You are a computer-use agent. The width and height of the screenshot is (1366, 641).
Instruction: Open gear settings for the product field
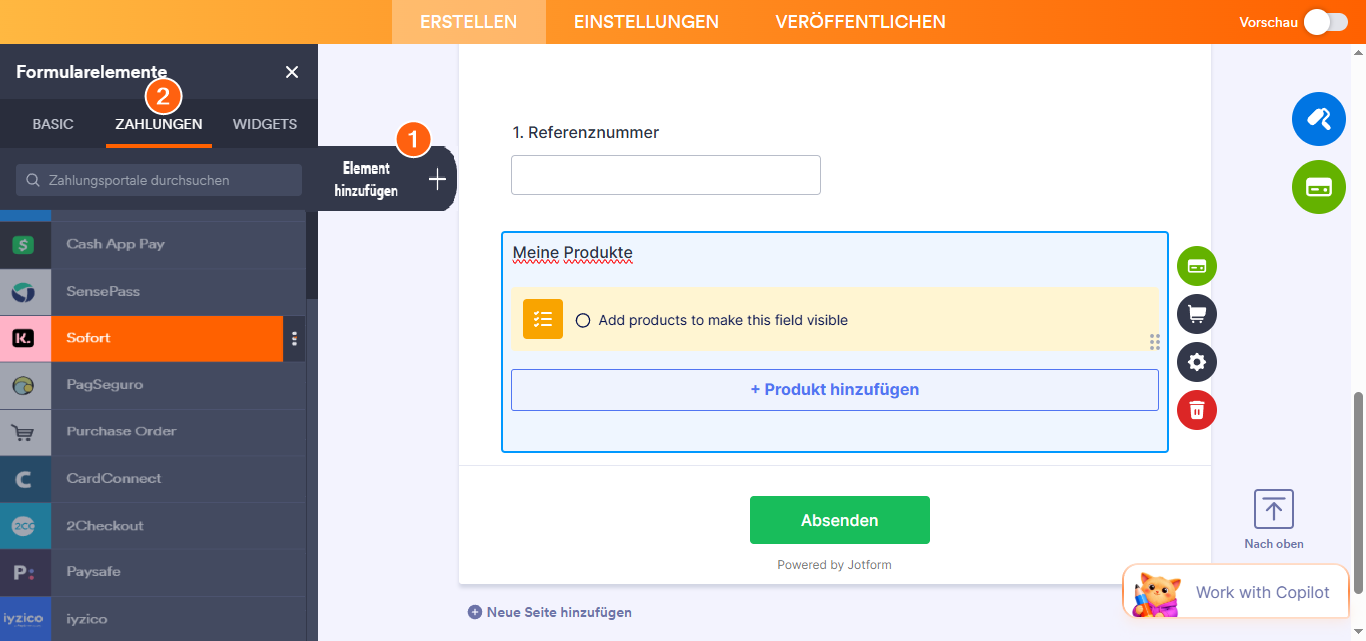point(1196,362)
